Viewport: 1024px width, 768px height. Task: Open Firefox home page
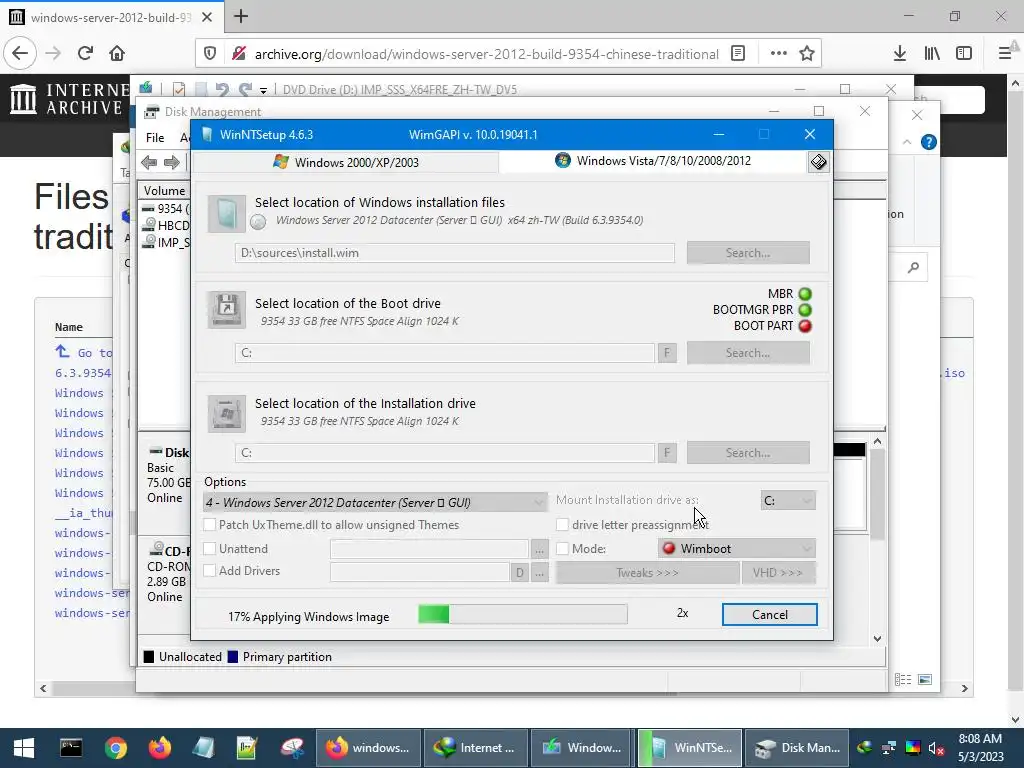tap(117, 53)
